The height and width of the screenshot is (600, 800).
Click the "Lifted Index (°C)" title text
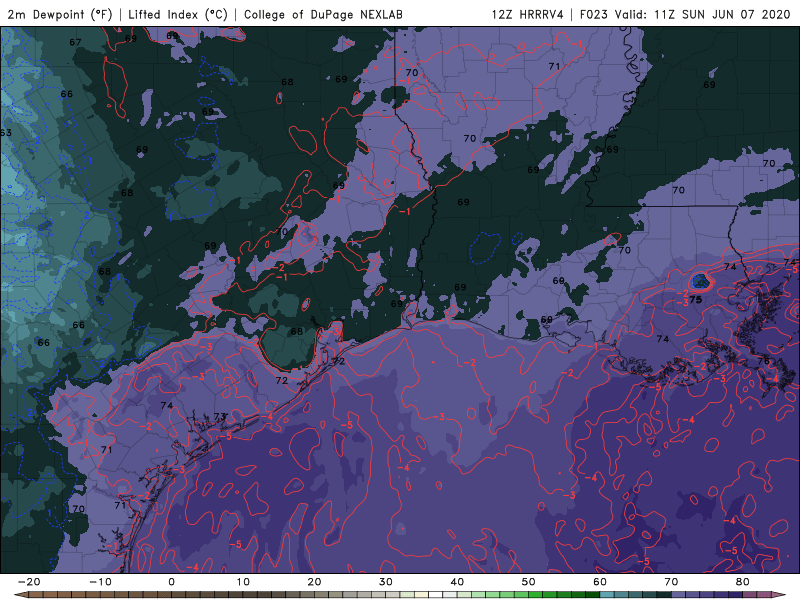pyautogui.click(x=178, y=14)
